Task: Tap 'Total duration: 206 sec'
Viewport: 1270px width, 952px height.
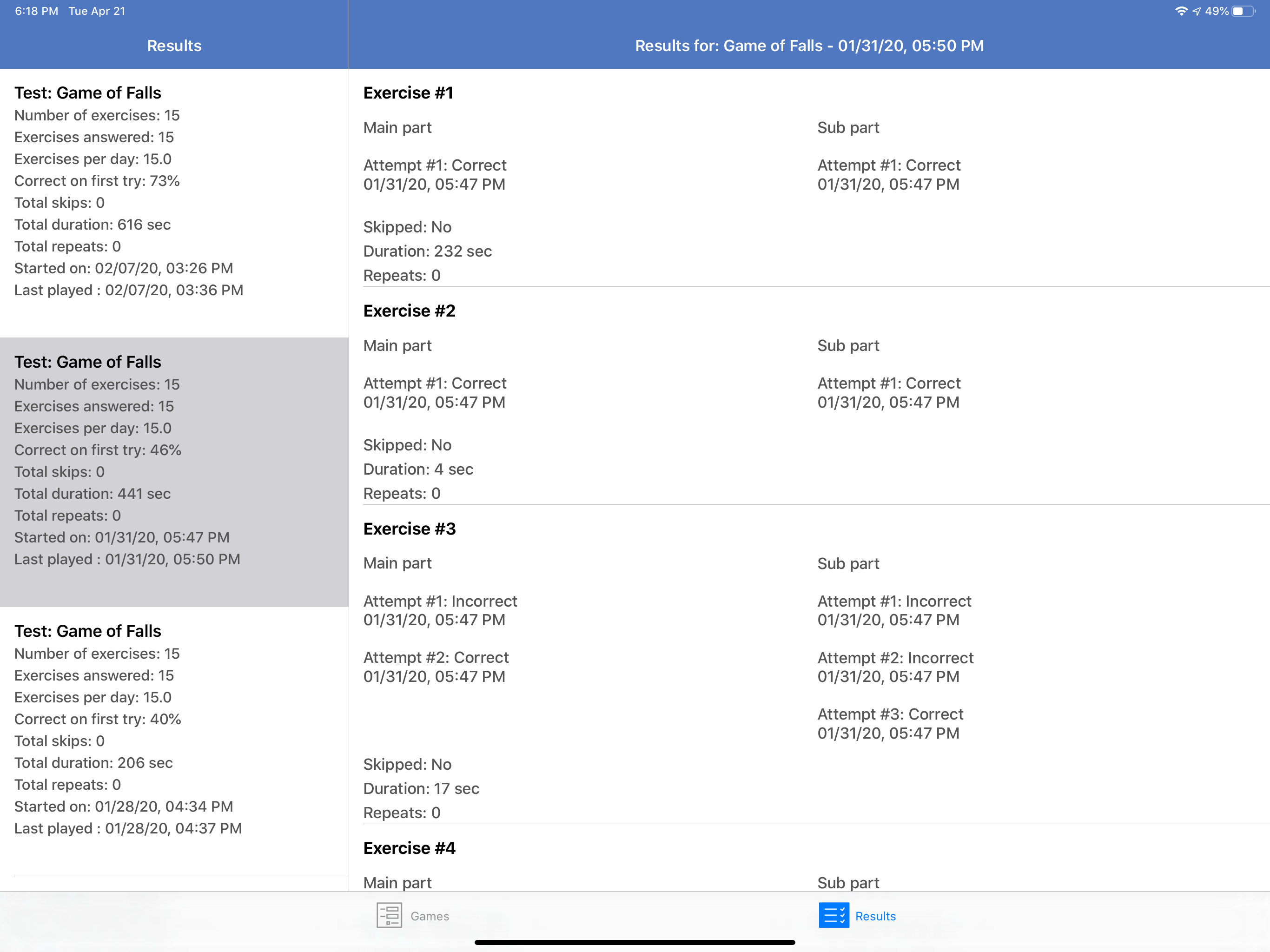Action: [93, 763]
